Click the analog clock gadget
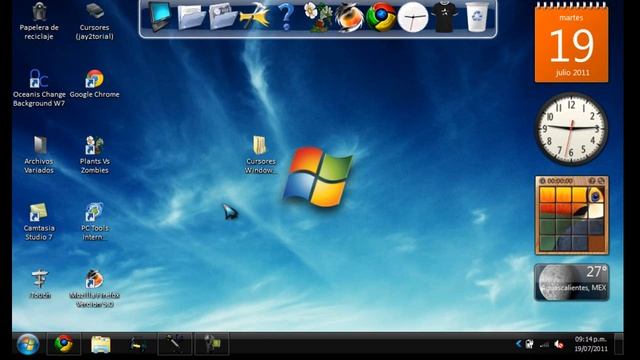This screenshot has height=360, width=640. pyautogui.click(x=571, y=129)
